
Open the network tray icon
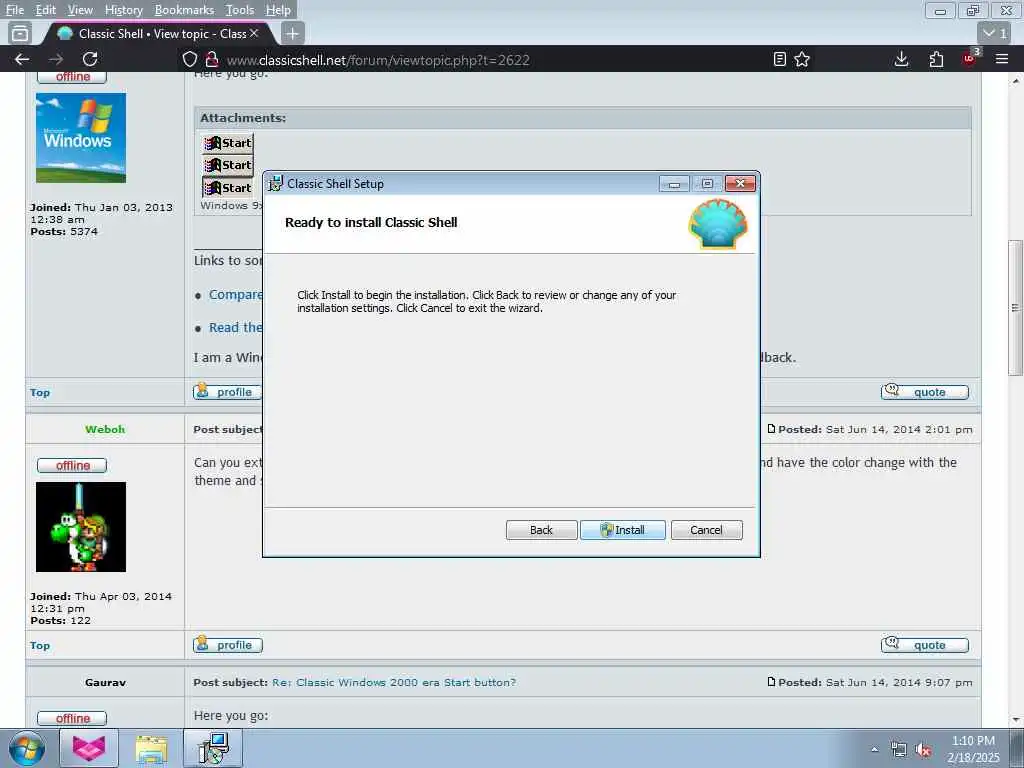click(x=899, y=750)
